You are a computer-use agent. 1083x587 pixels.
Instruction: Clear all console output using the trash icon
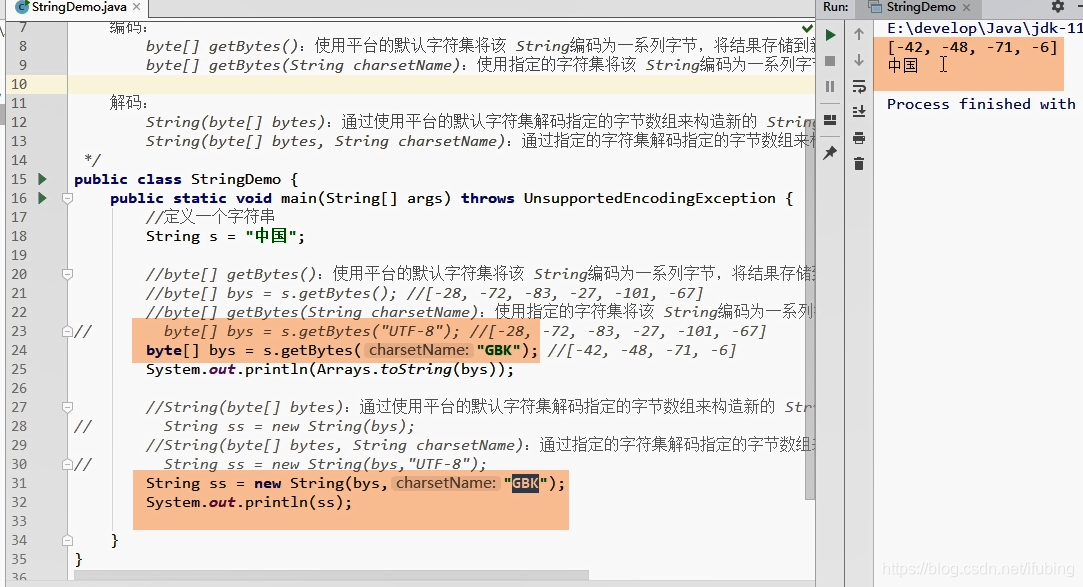859,164
